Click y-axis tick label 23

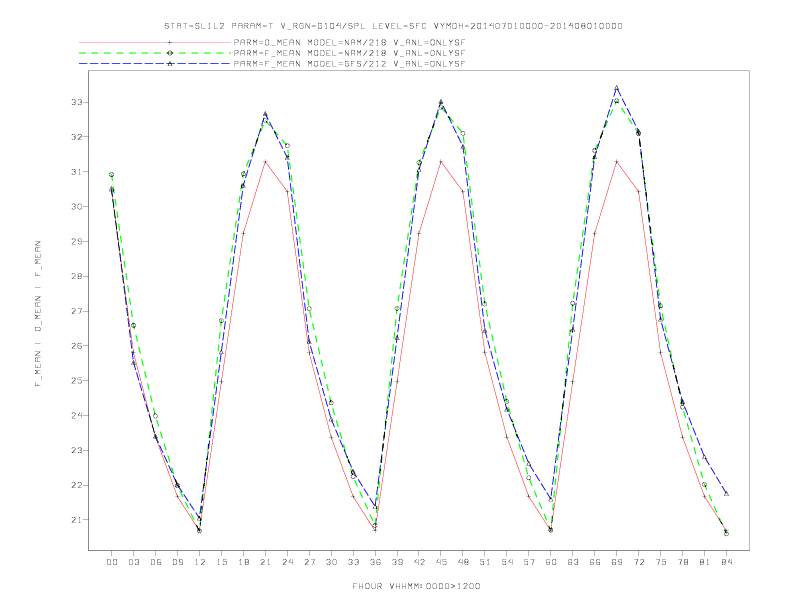77,450
